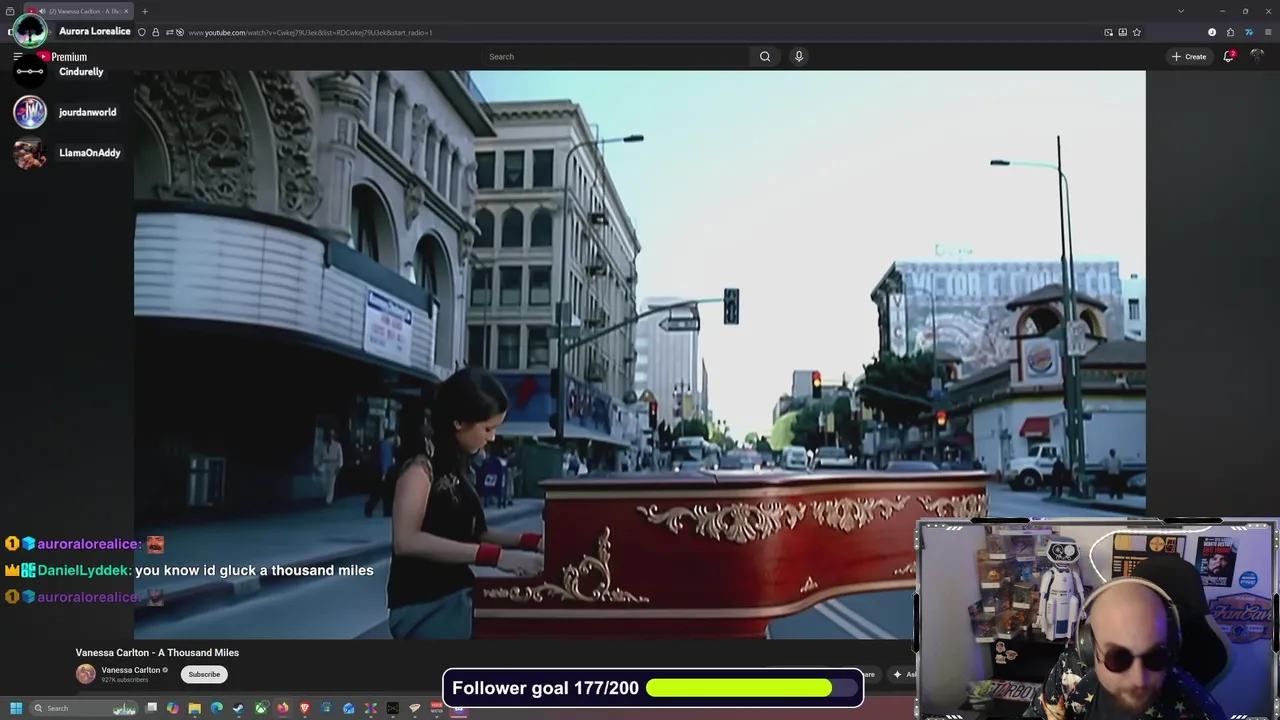
Task: Click the Vanessa Carlton channel avatar
Action: click(86, 674)
